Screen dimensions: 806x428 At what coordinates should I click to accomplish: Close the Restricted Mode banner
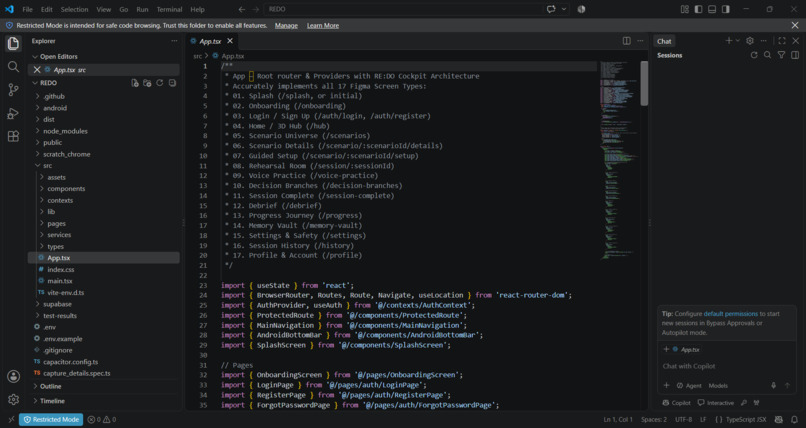tap(795, 25)
